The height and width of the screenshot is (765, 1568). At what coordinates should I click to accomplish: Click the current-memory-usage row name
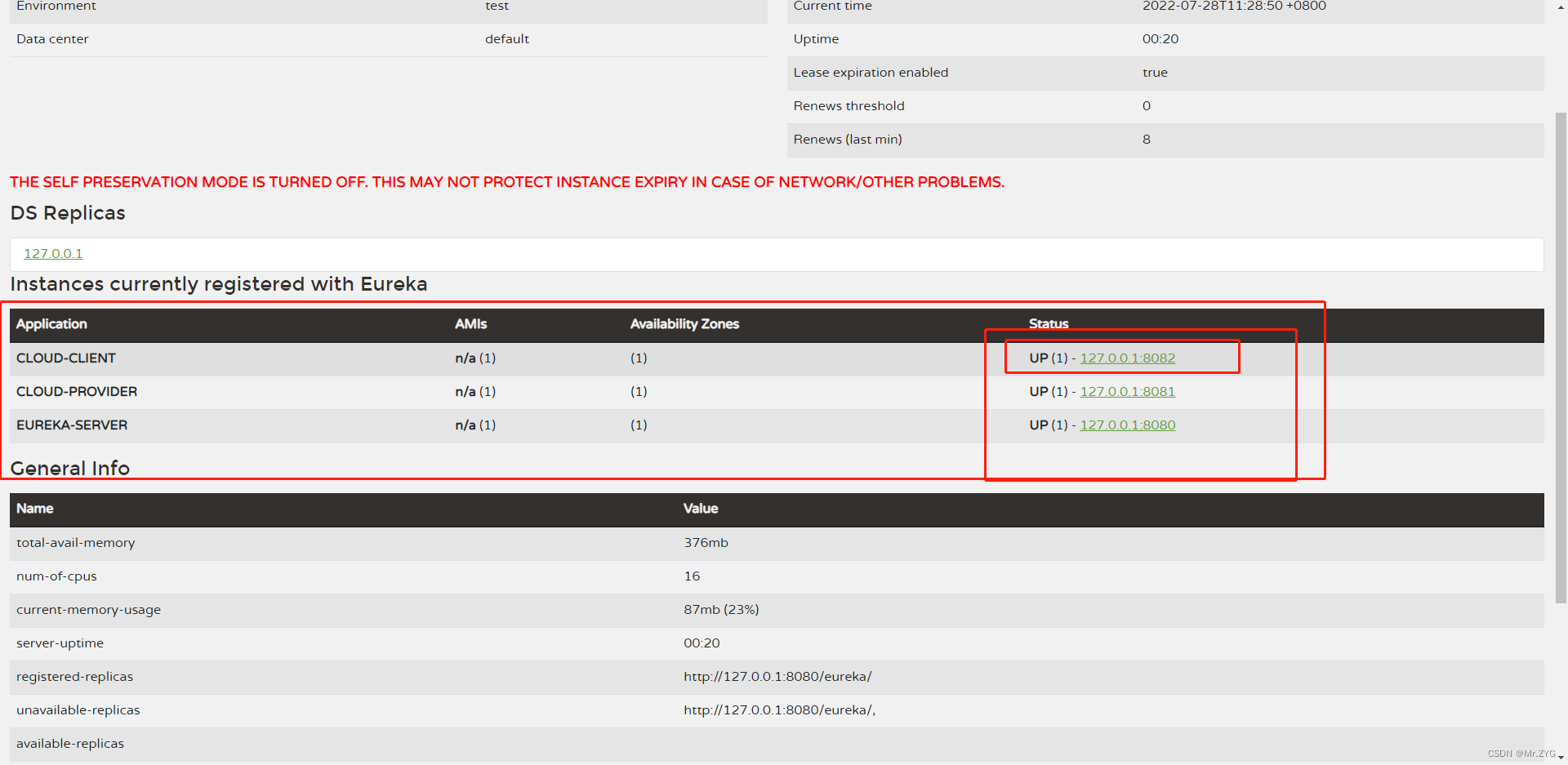(x=88, y=610)
